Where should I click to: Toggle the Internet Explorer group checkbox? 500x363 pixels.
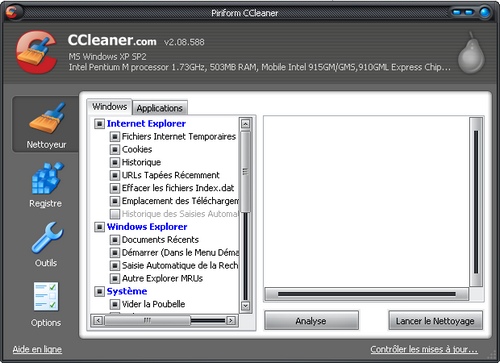coord(99,124)
